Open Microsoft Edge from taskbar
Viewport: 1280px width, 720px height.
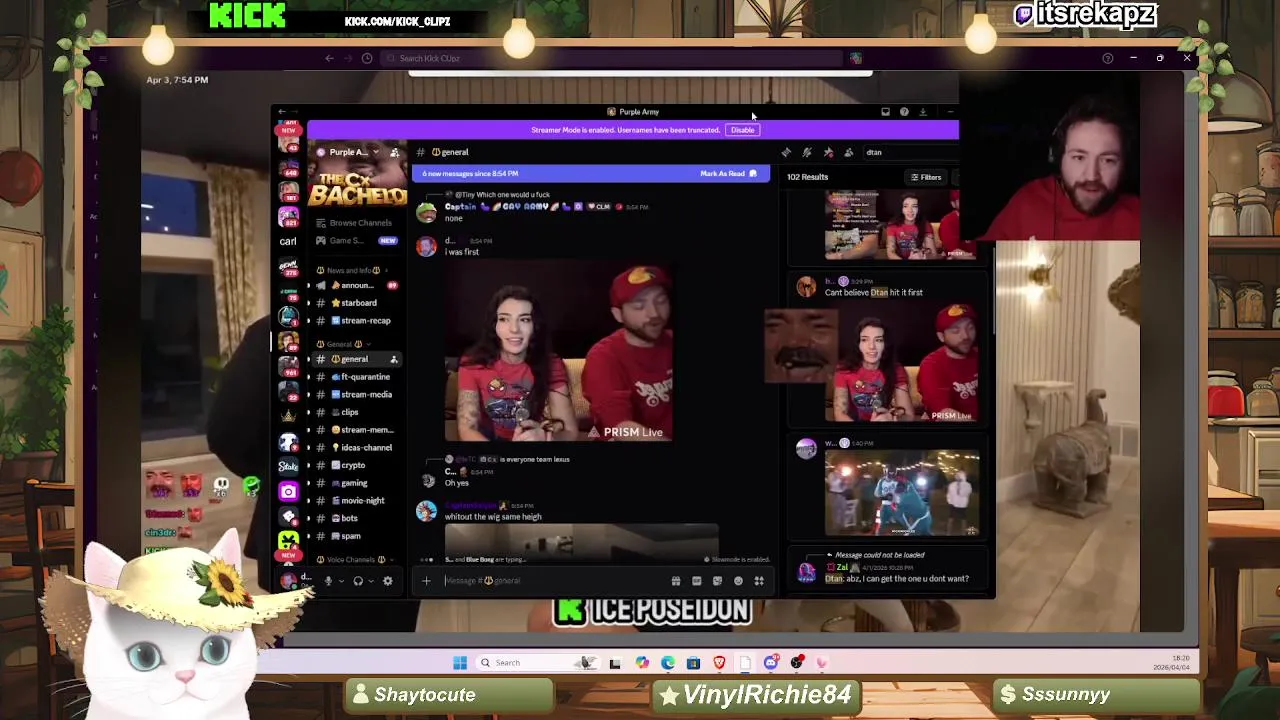(668, 663)
